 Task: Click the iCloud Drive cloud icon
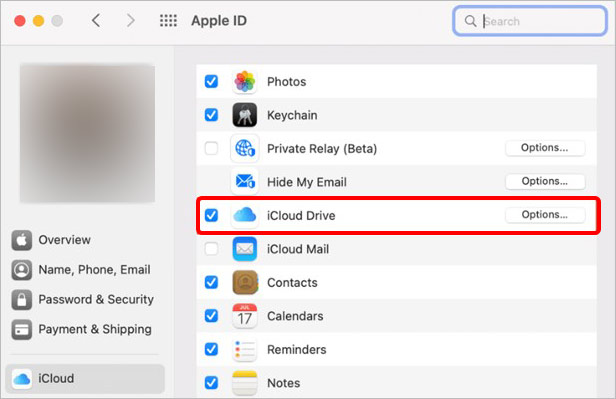click(244, 215)
